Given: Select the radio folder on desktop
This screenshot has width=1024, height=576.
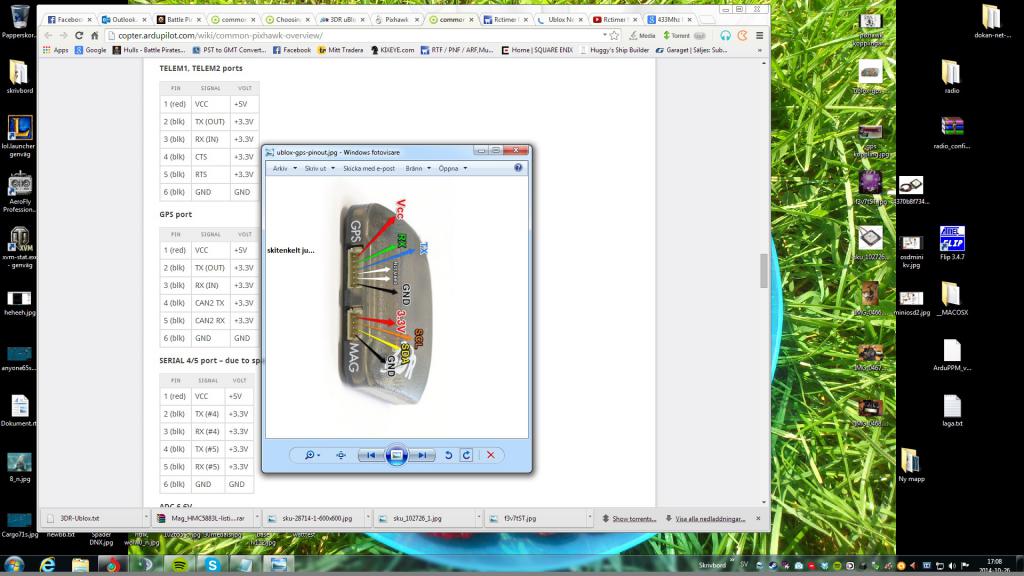Looking at the screenshot, I should [952, 76].
